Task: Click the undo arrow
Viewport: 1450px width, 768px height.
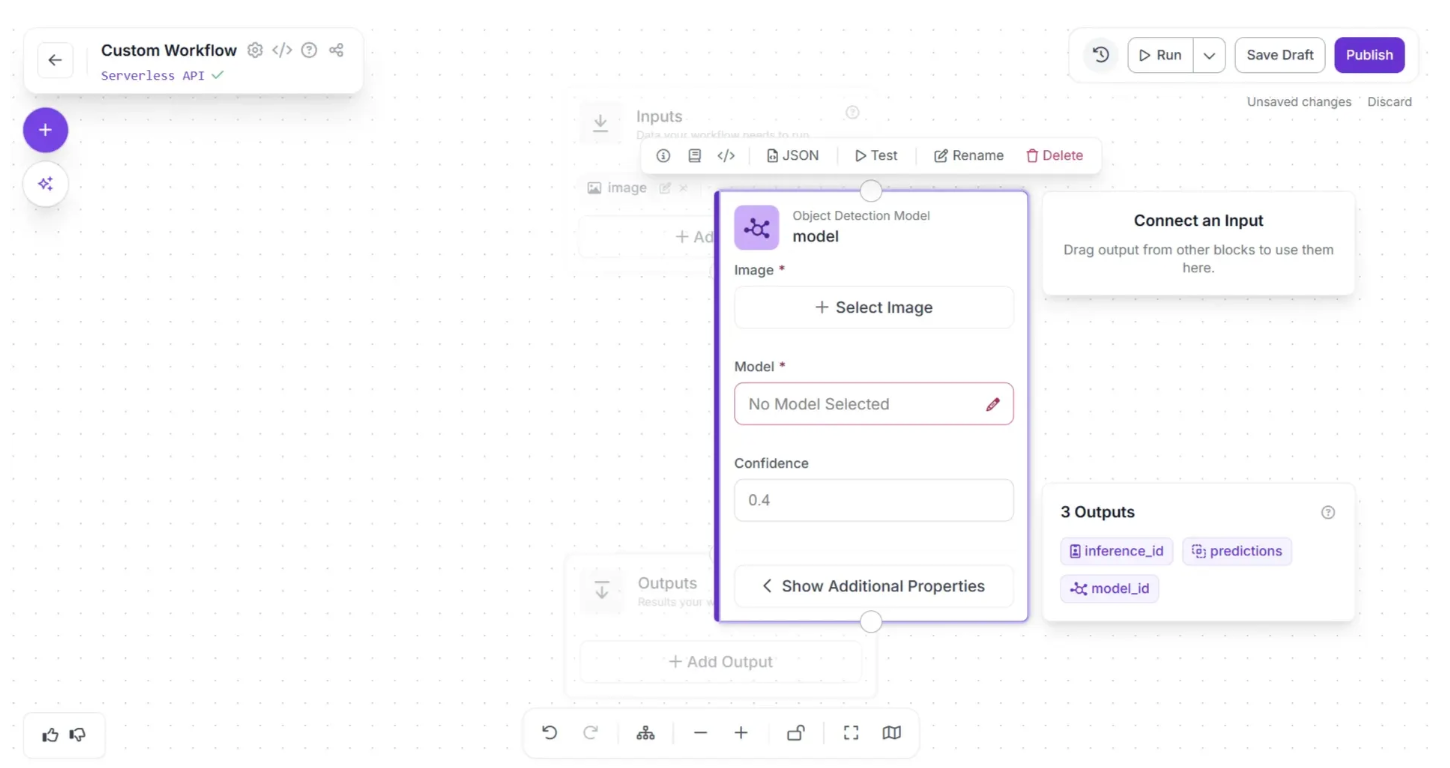Action: pos(549,733)
